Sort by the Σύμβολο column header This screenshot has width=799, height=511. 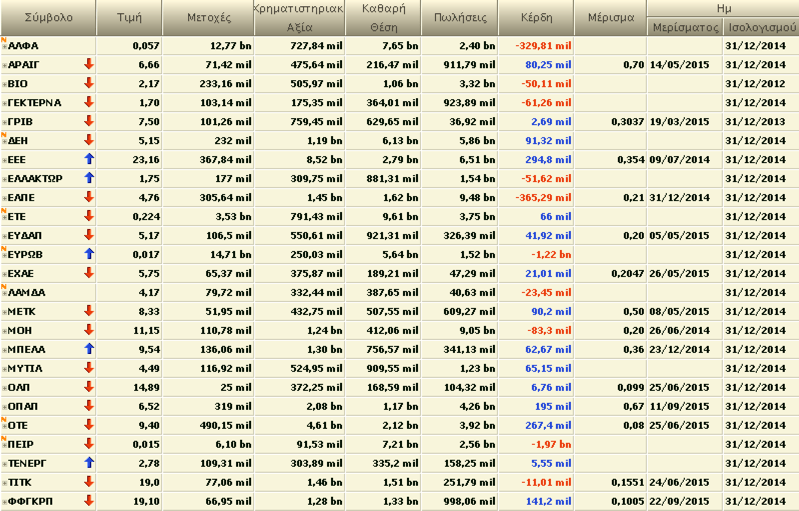click(48, 17)
